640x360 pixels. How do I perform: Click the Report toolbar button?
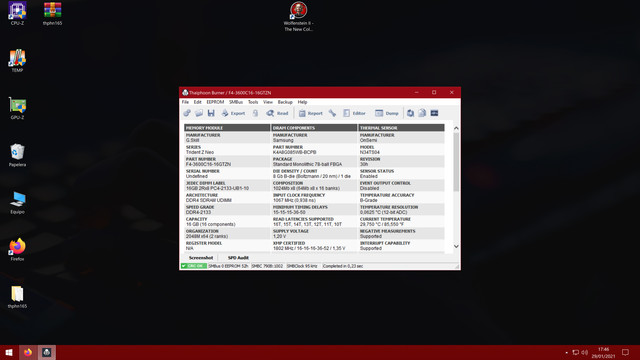pyautogui.click(x=311, y=113)
